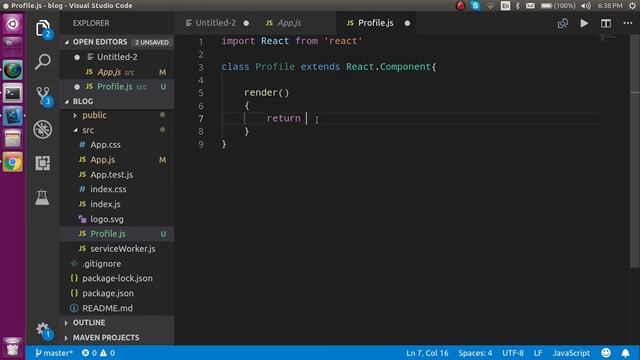The image size is (640, 360).
Task: Change language mode via JavaScript
Action: pos(571,353)
